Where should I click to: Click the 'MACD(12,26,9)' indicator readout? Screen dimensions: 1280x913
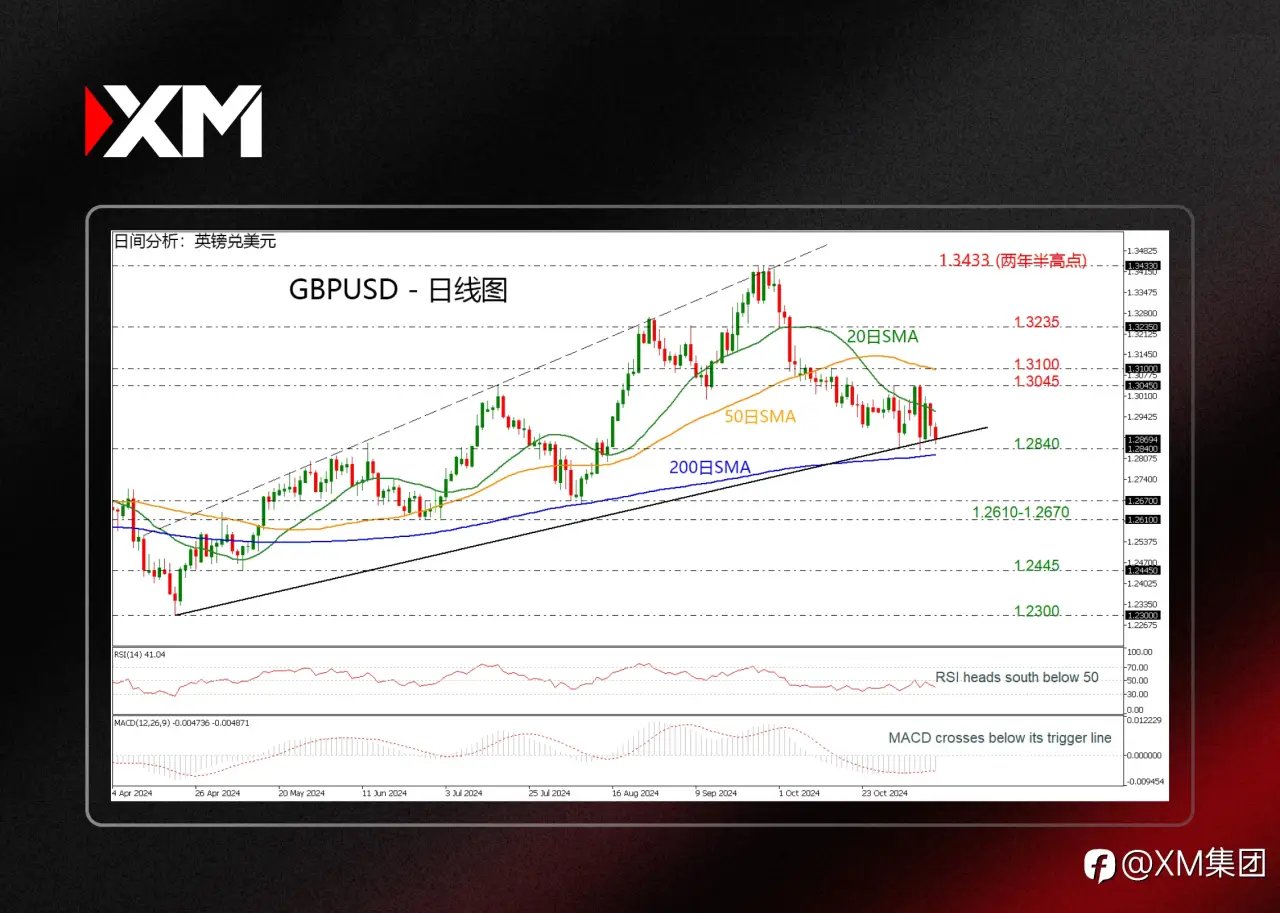pos(182,722)
